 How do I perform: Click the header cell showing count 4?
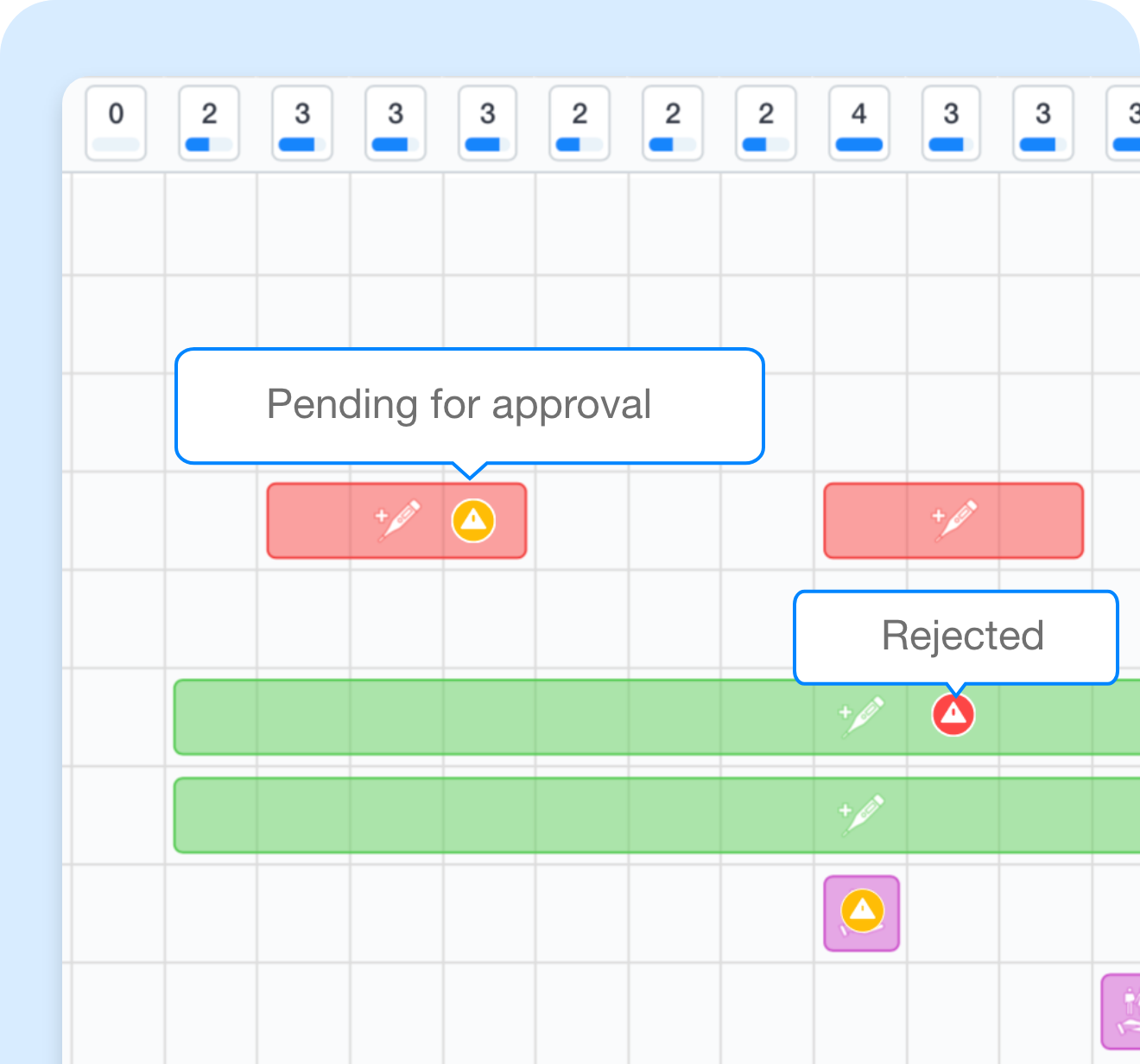tap(858, 123)
